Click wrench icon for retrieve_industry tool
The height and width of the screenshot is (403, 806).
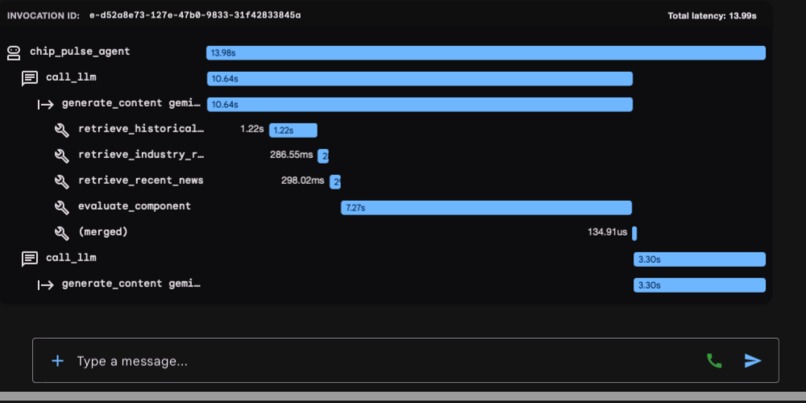tap(62, 156)
